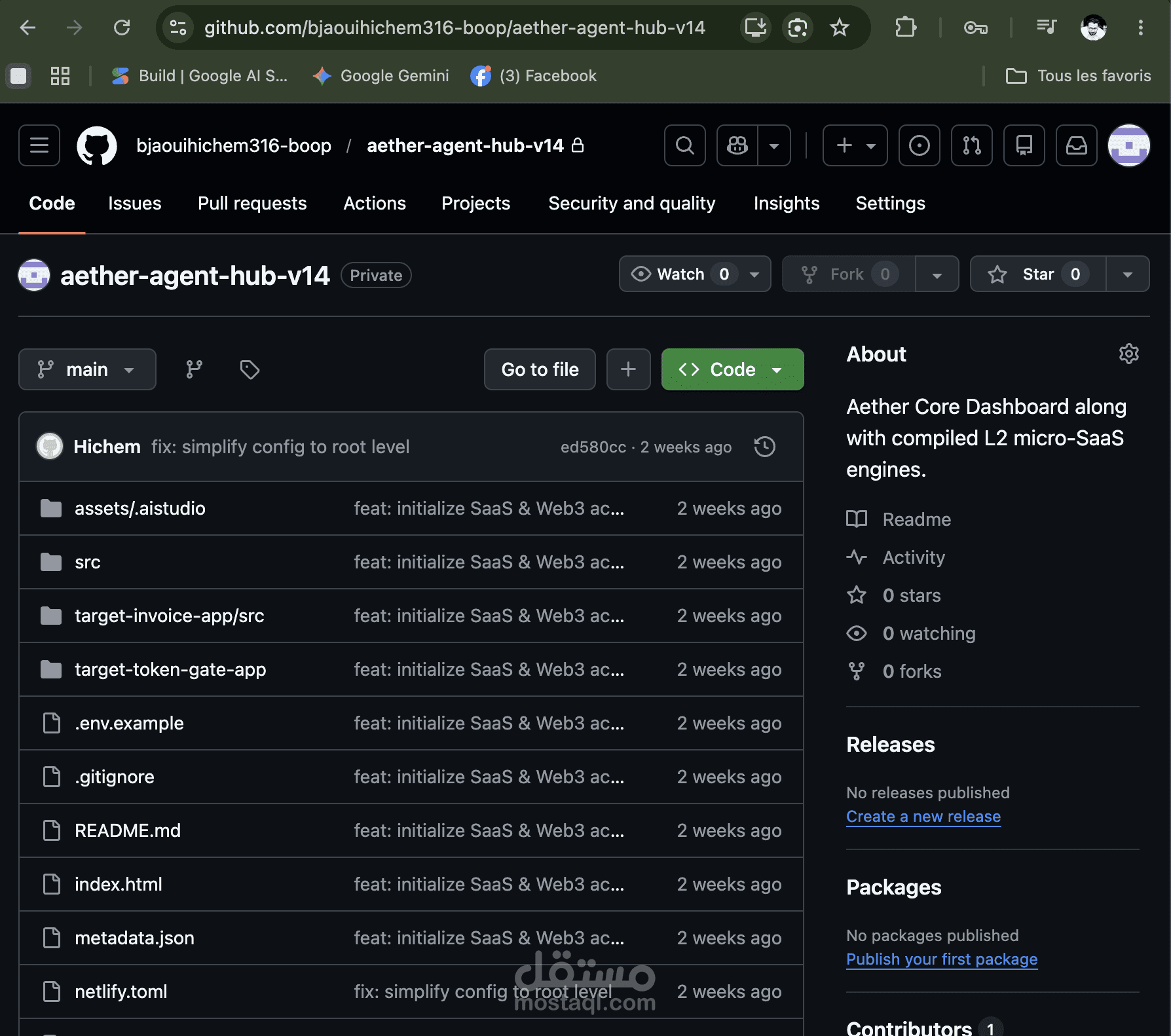Image resolution: width=1171 pixels, height=1036 pixels.
Task: Switch to the Settings tab
Action: [891, 204]
